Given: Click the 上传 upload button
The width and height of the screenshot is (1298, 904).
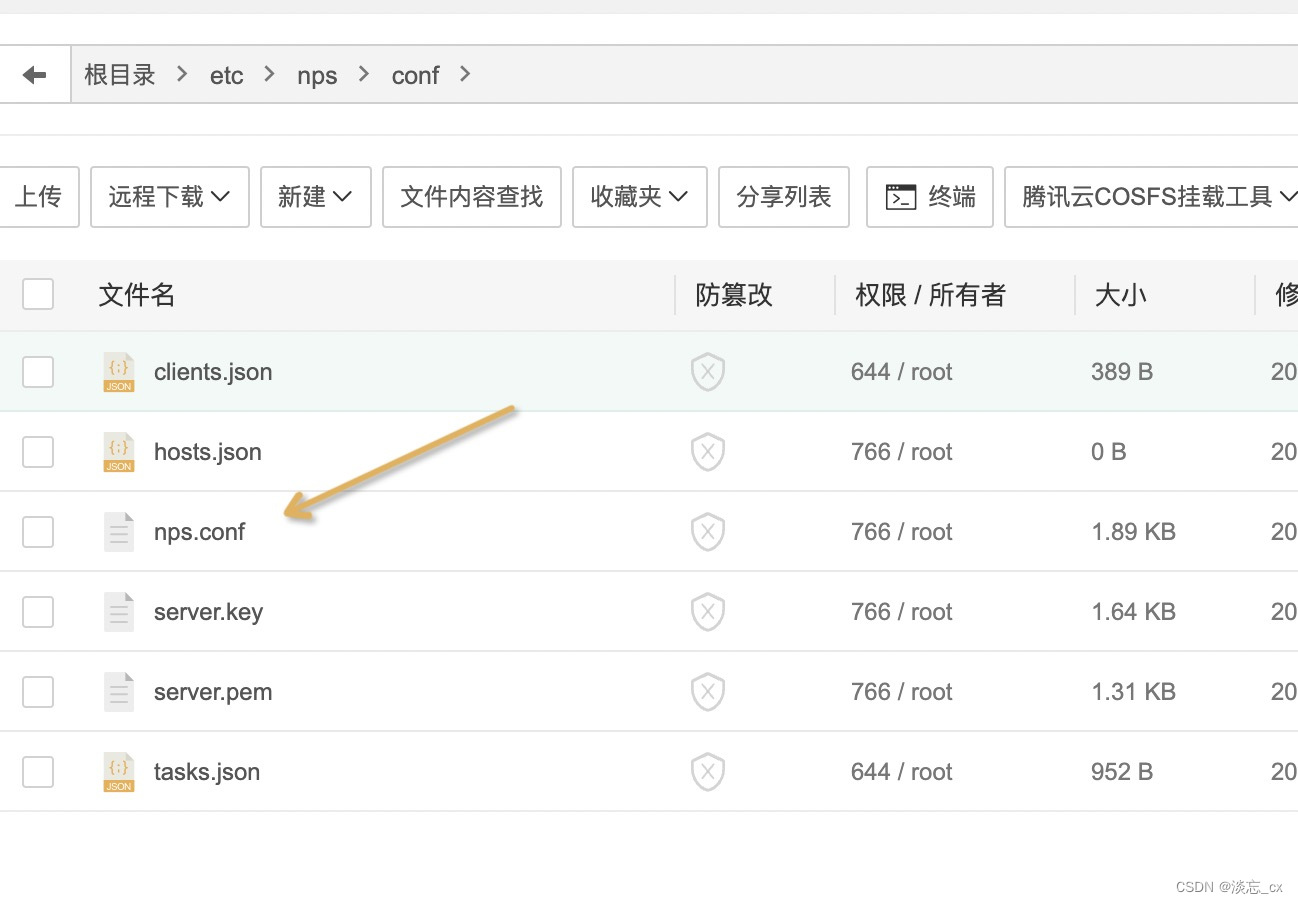Looking at the screenshot, I should (39, 197).
